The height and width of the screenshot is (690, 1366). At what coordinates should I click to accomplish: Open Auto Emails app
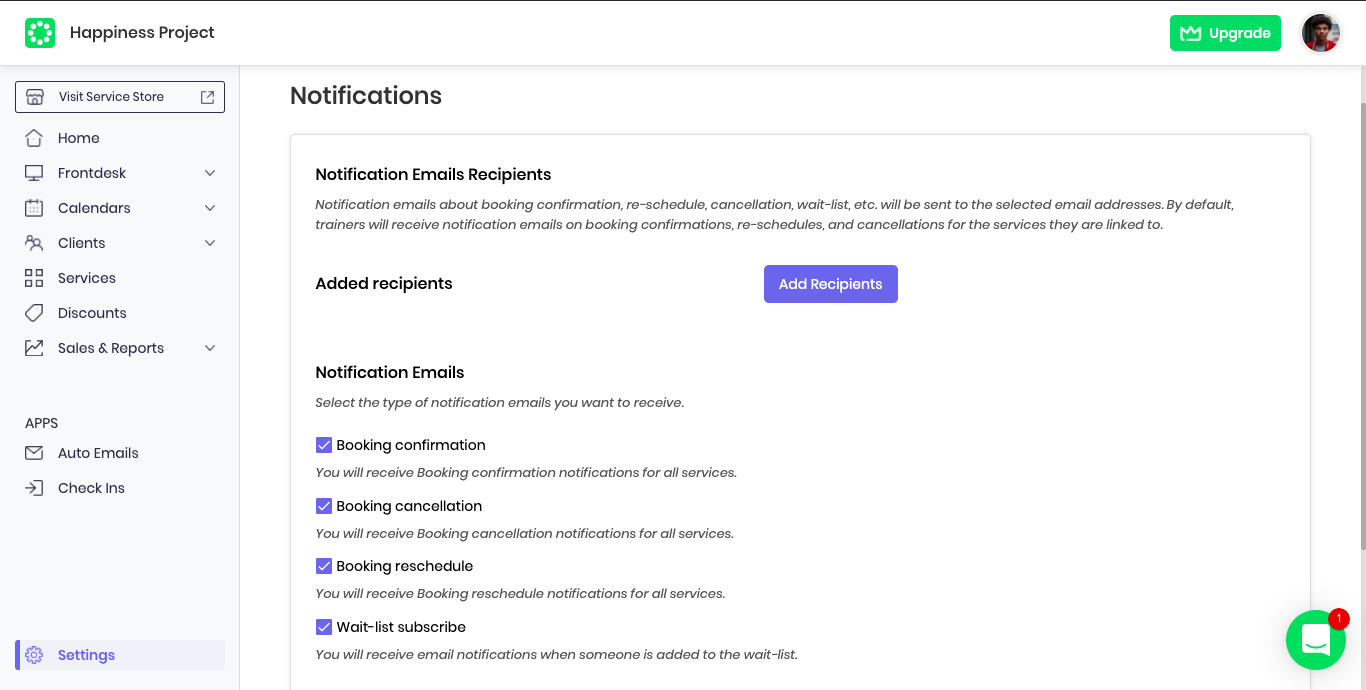120,453
